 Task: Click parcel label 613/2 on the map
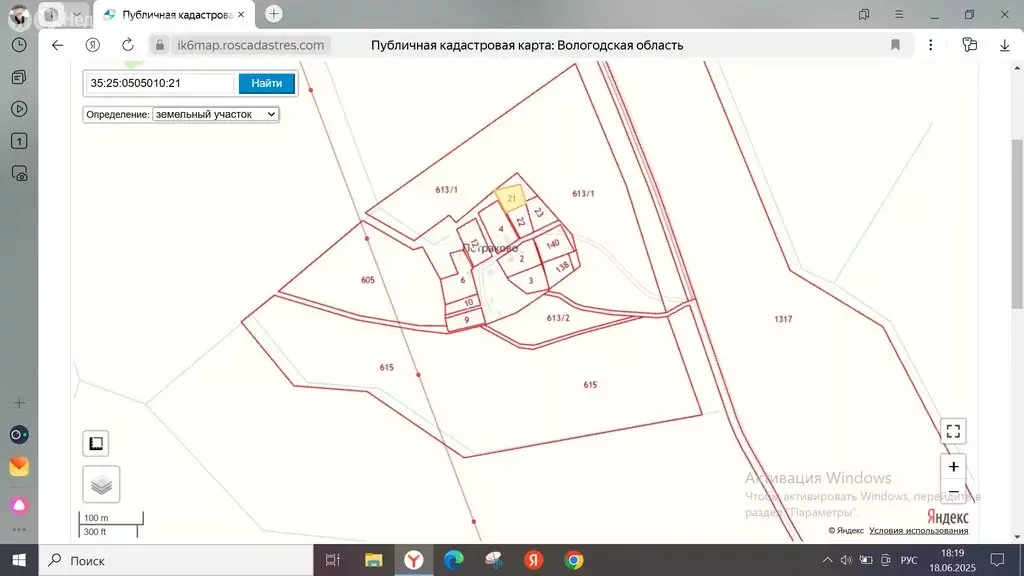tap(558, 318)
